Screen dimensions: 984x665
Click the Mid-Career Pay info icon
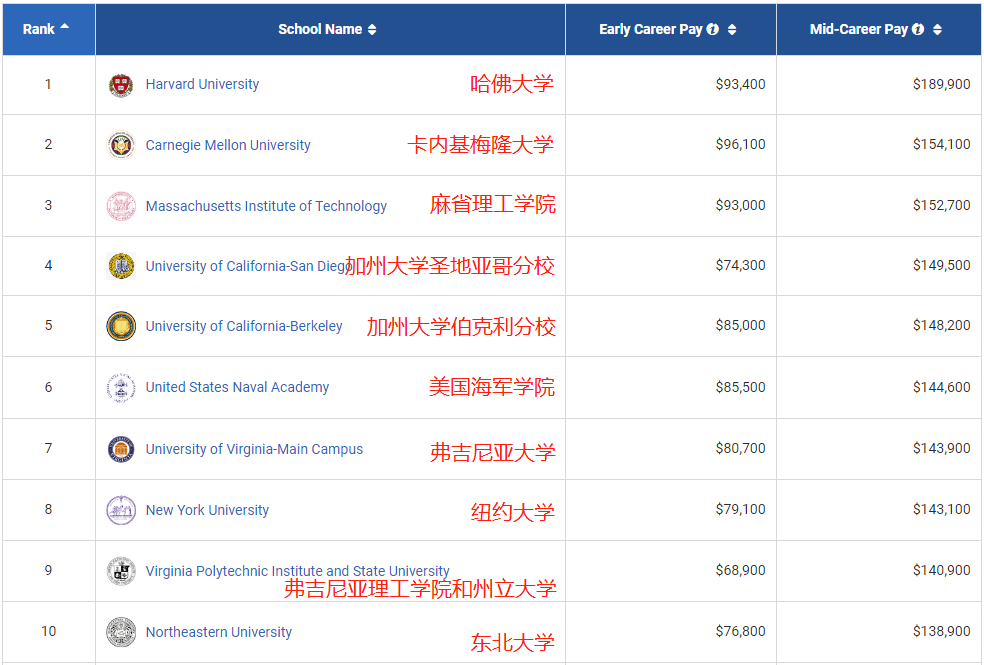click(918, 30)
